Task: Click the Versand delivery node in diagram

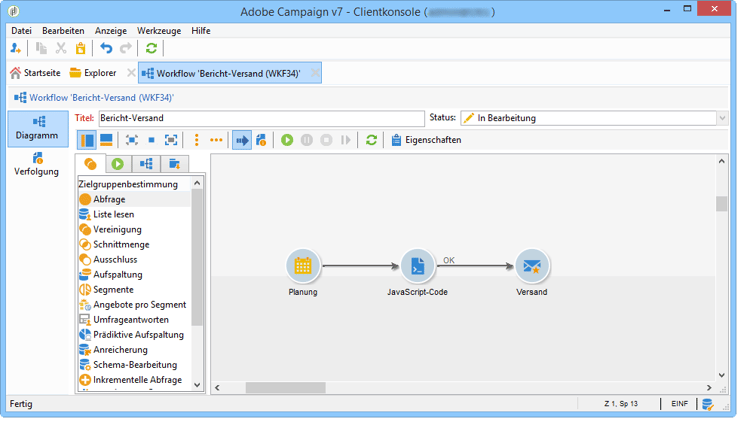Action: [x=532, y=265]
